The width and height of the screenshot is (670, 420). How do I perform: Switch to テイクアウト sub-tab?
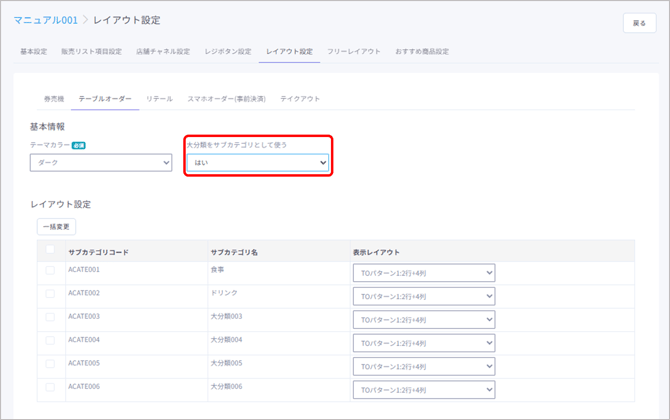[x=300, y=99]
